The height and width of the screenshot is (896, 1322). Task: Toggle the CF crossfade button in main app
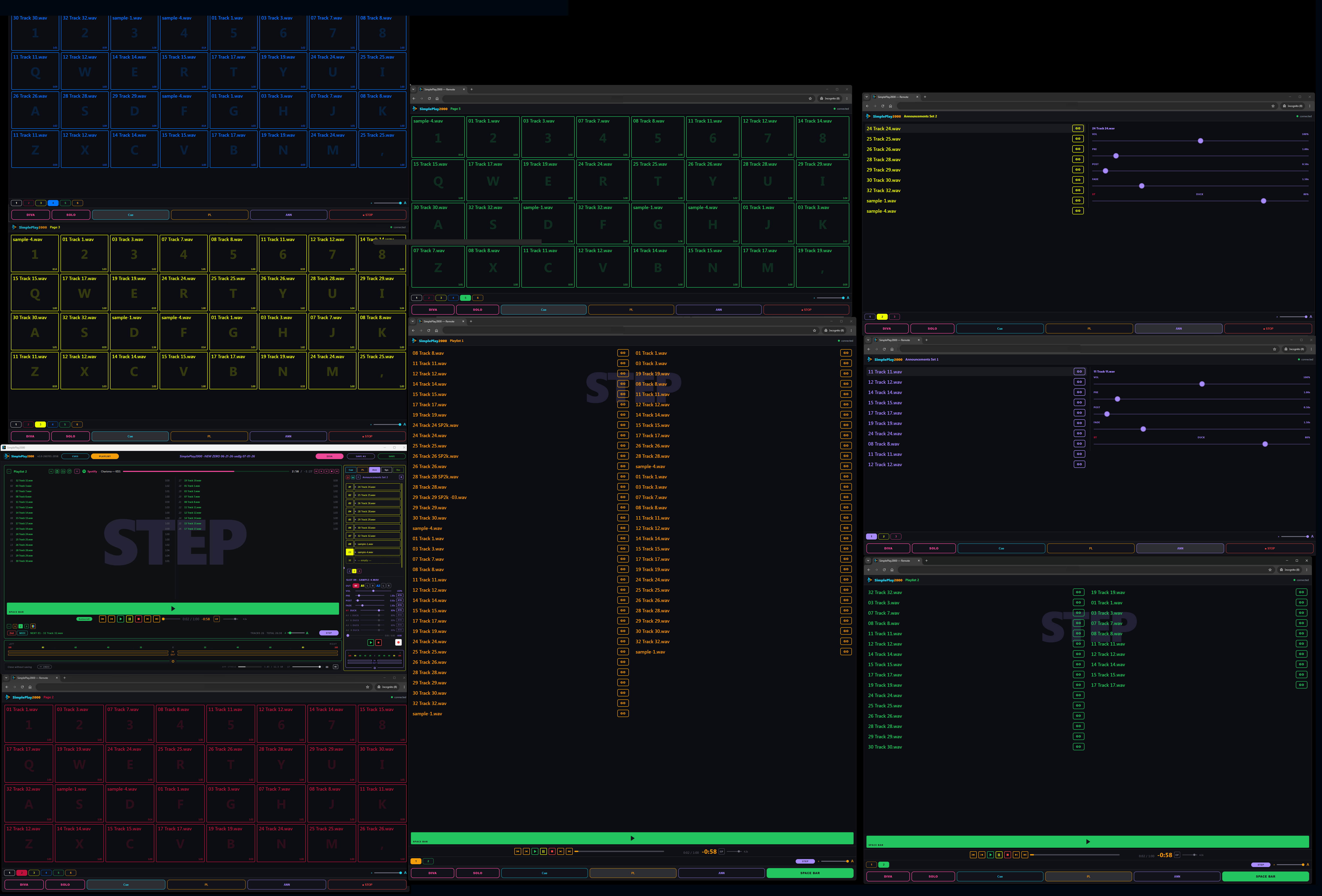pyautogui.click(x=217, y=619)
